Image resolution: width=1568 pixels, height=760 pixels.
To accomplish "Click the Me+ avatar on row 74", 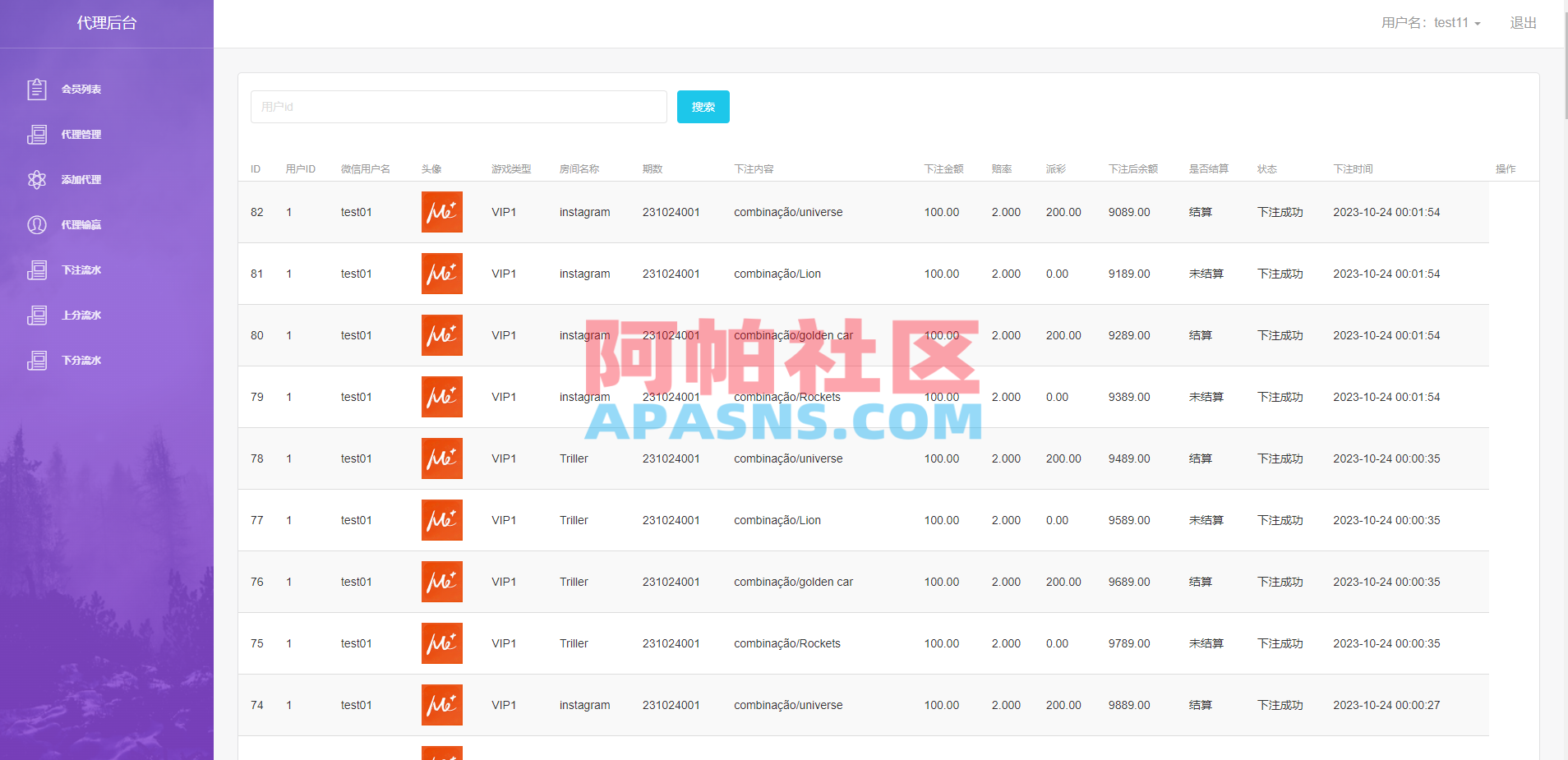I will 441,704.
